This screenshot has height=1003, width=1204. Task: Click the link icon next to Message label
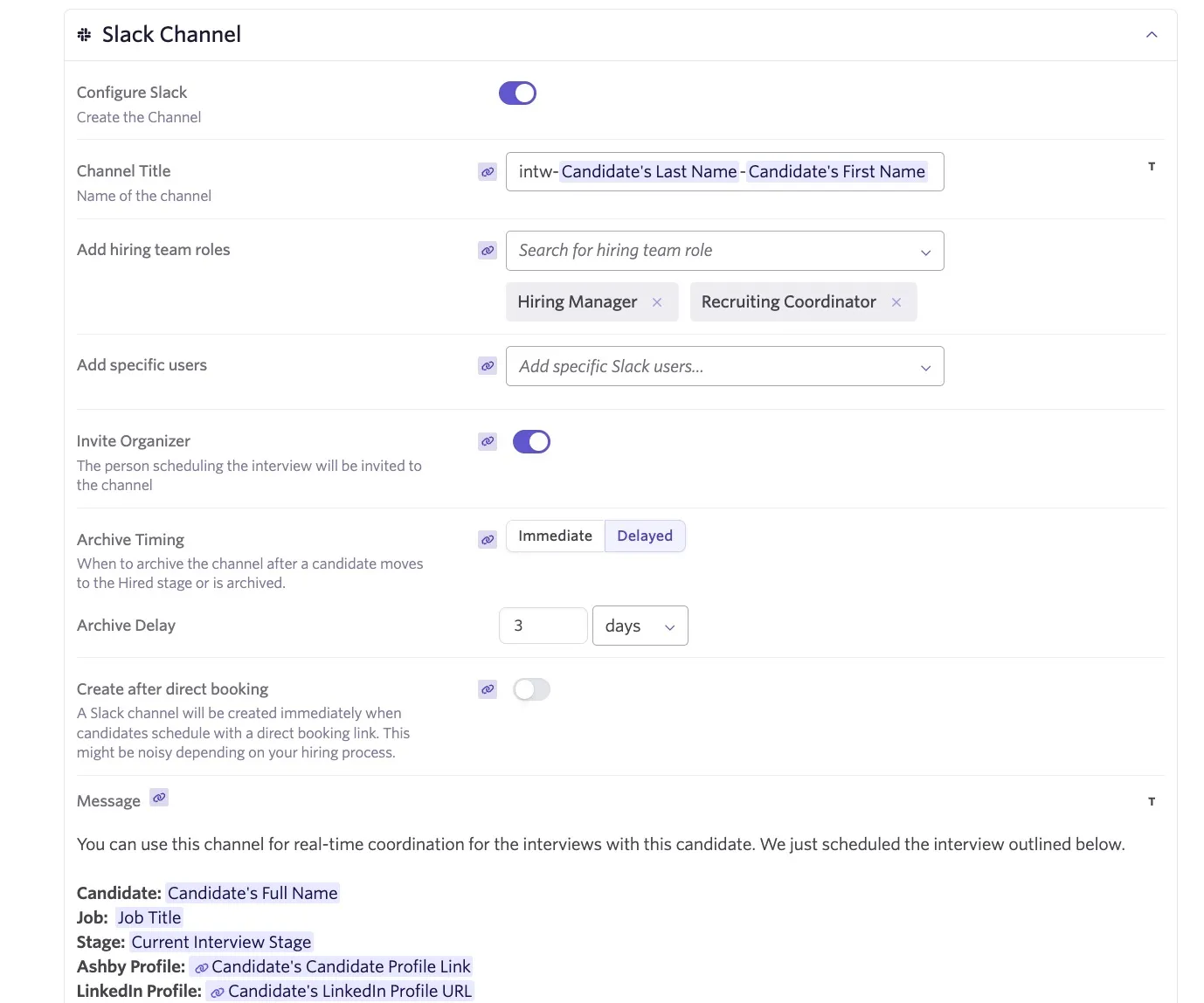[x=159, y=798]
